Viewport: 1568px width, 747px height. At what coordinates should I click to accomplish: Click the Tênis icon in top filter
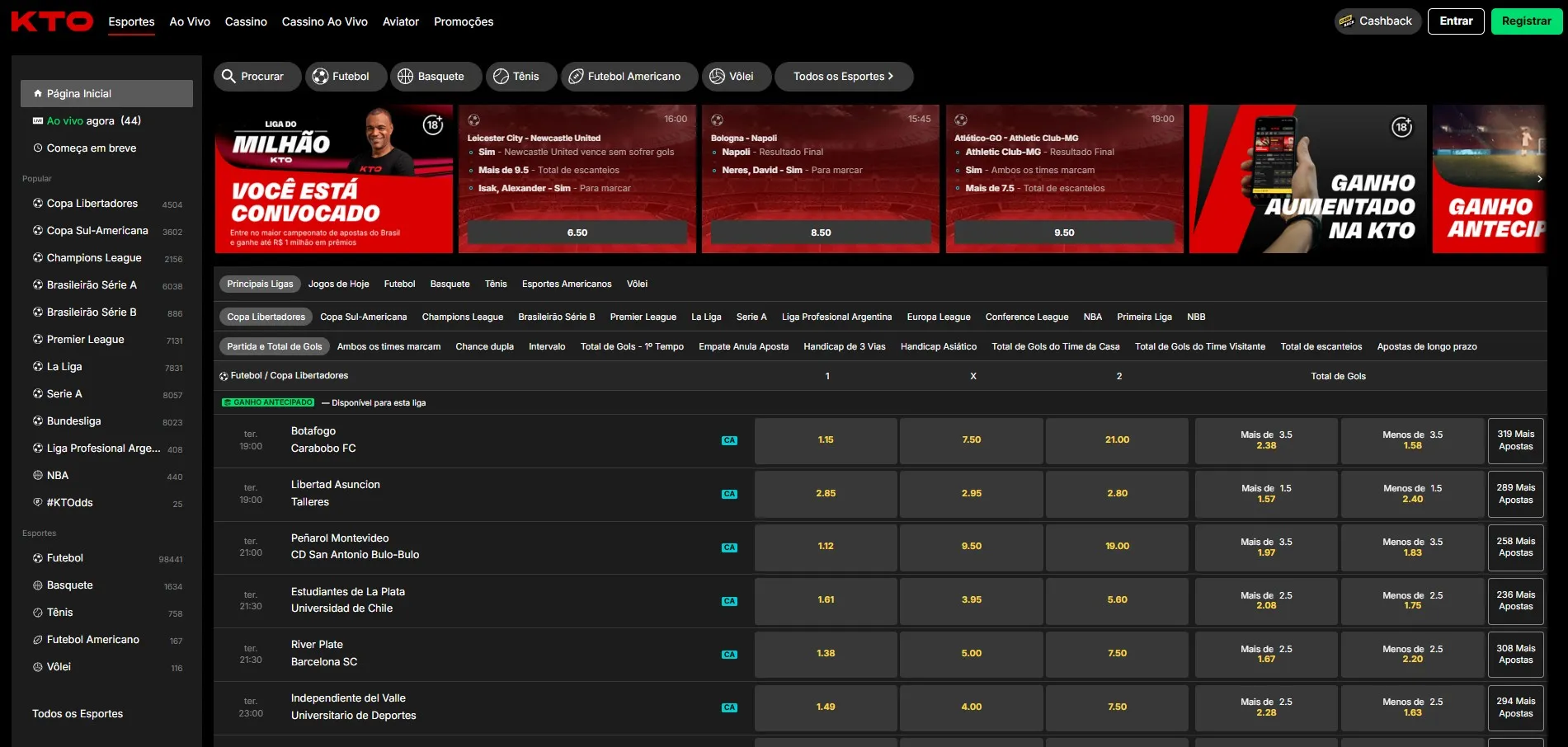pos(501,77)
